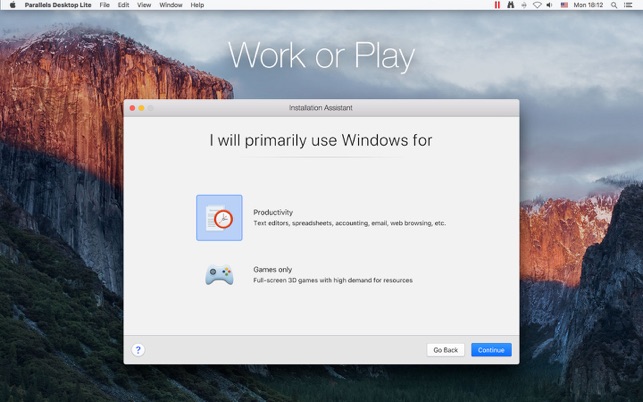Viewport: 643px width, 402px height.
Task: Select the Games only gamepad icon
Action: pos(219,275)
